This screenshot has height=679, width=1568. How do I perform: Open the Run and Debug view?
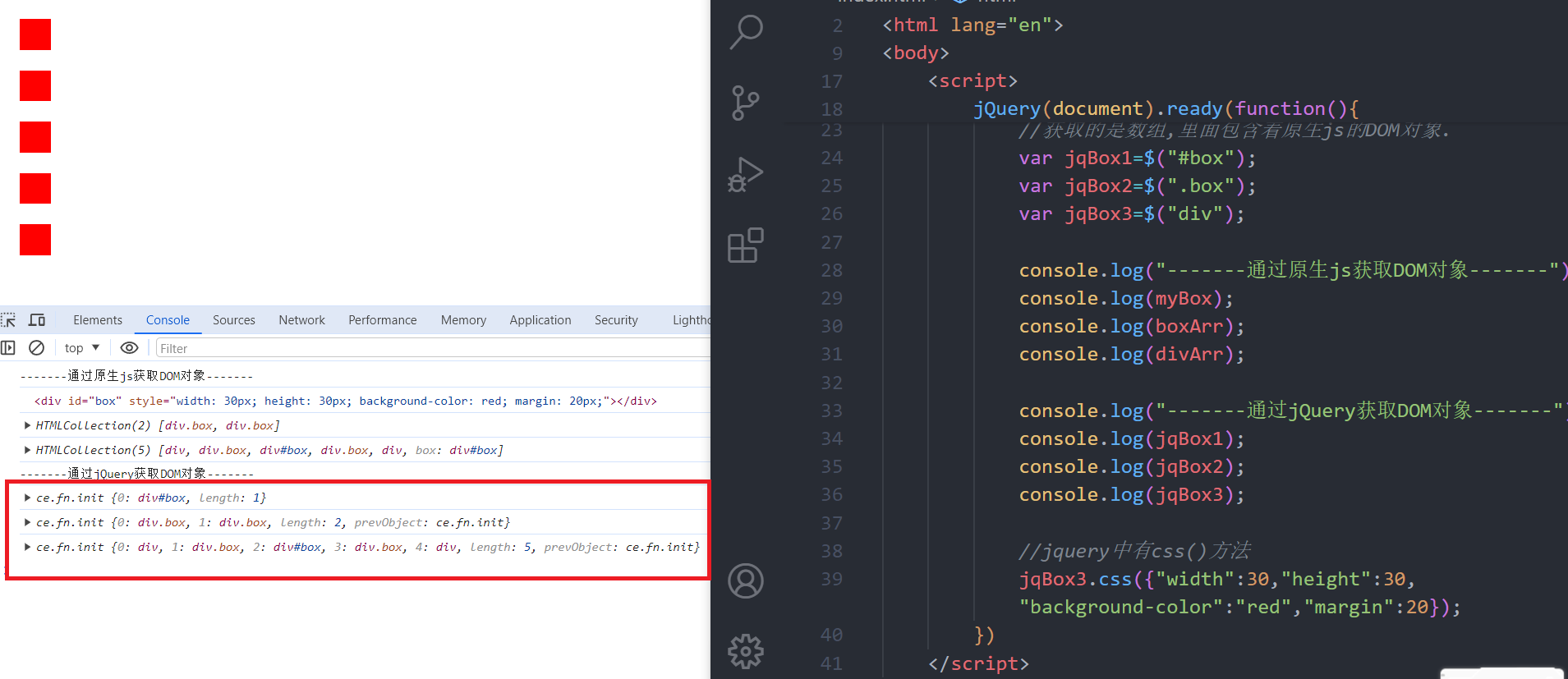click(746, 175)
